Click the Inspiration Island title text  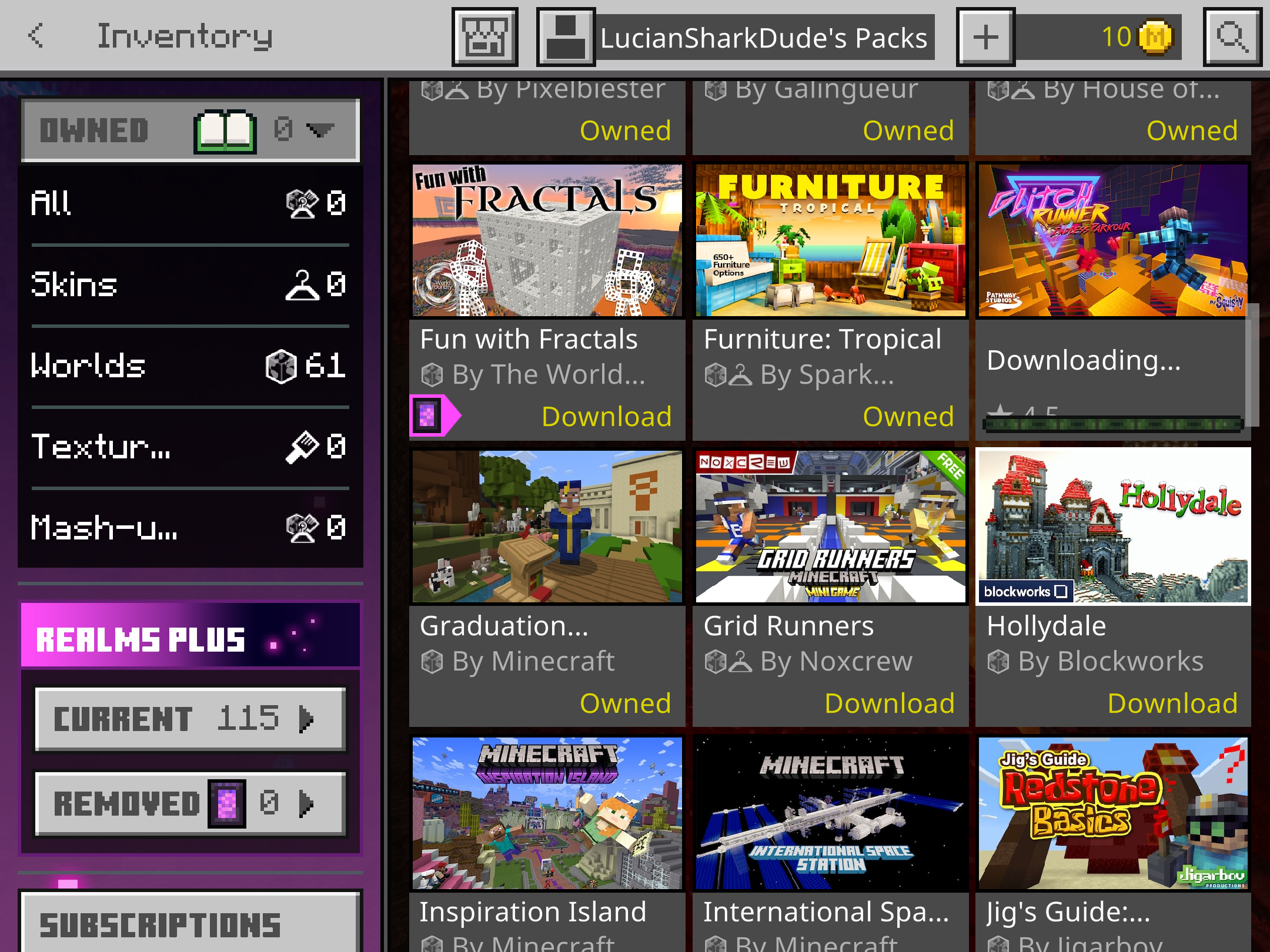[x=533, y=912]
